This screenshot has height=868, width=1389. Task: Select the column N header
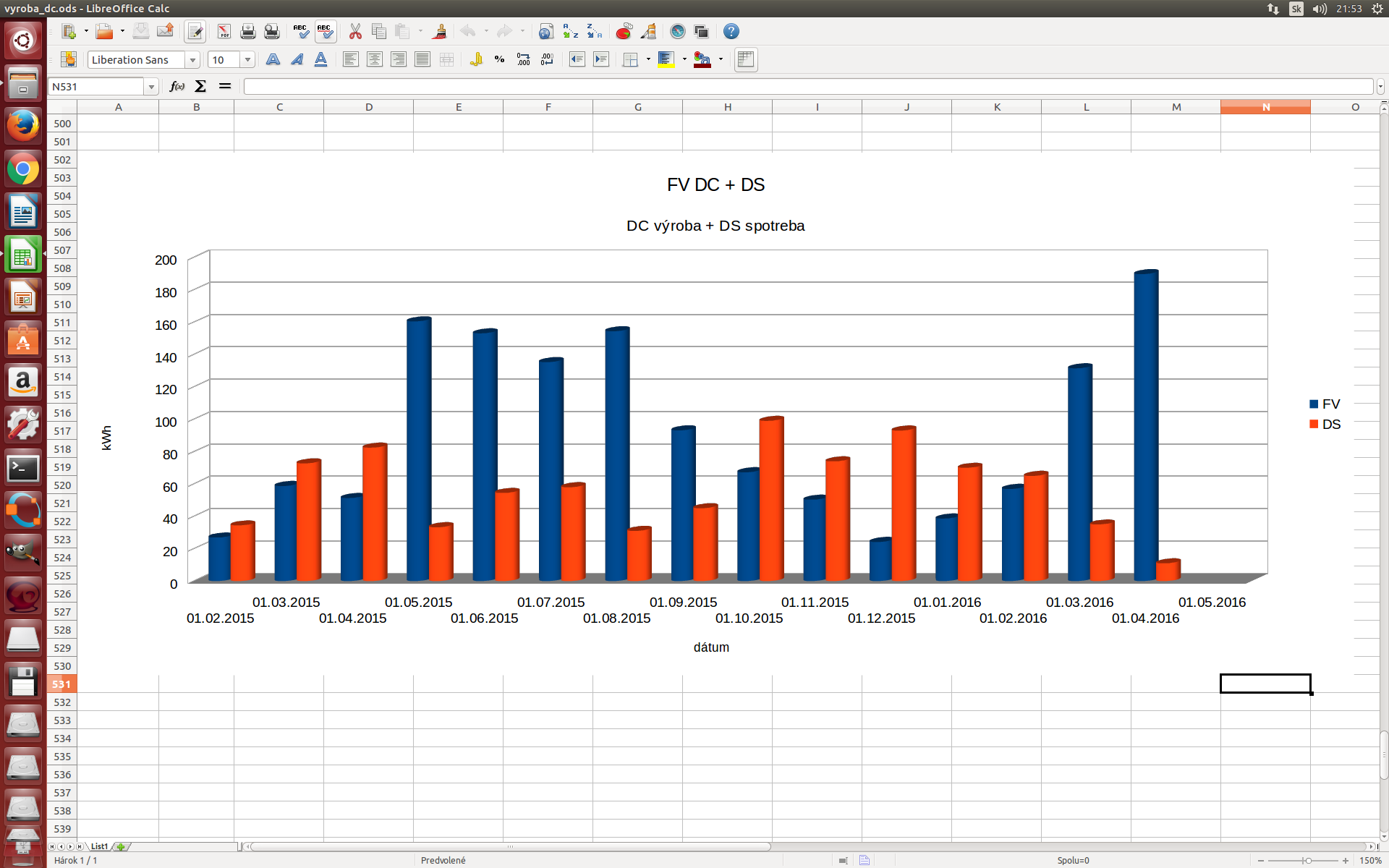click(1265, 107)
